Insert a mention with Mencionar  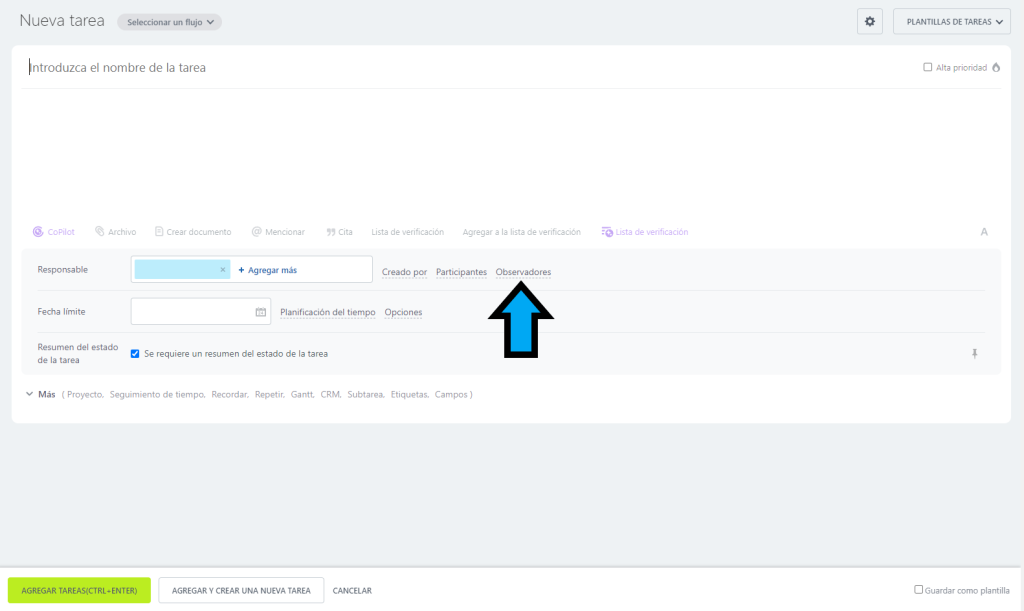257,232
